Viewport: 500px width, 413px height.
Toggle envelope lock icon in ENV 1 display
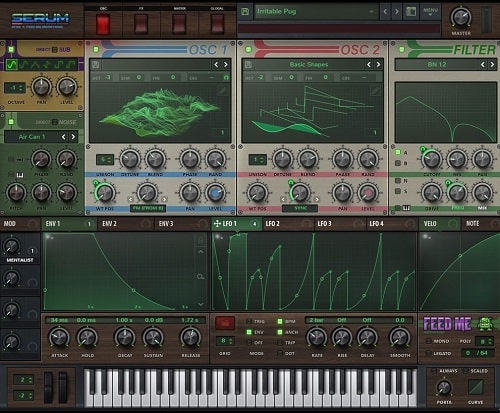click(201, 240)
